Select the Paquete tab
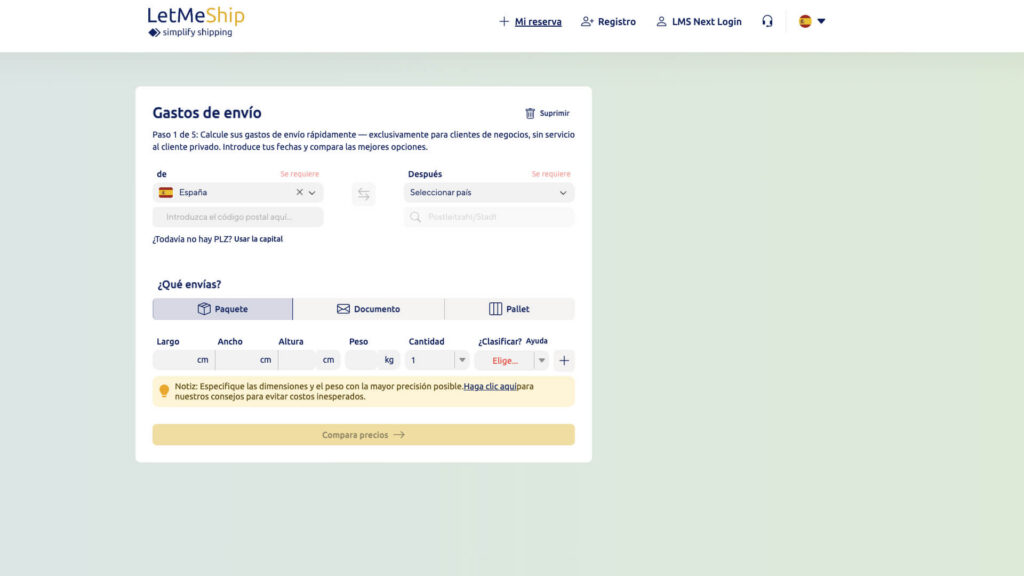This screenshot has width=1024, height=576. pos(223,309)
